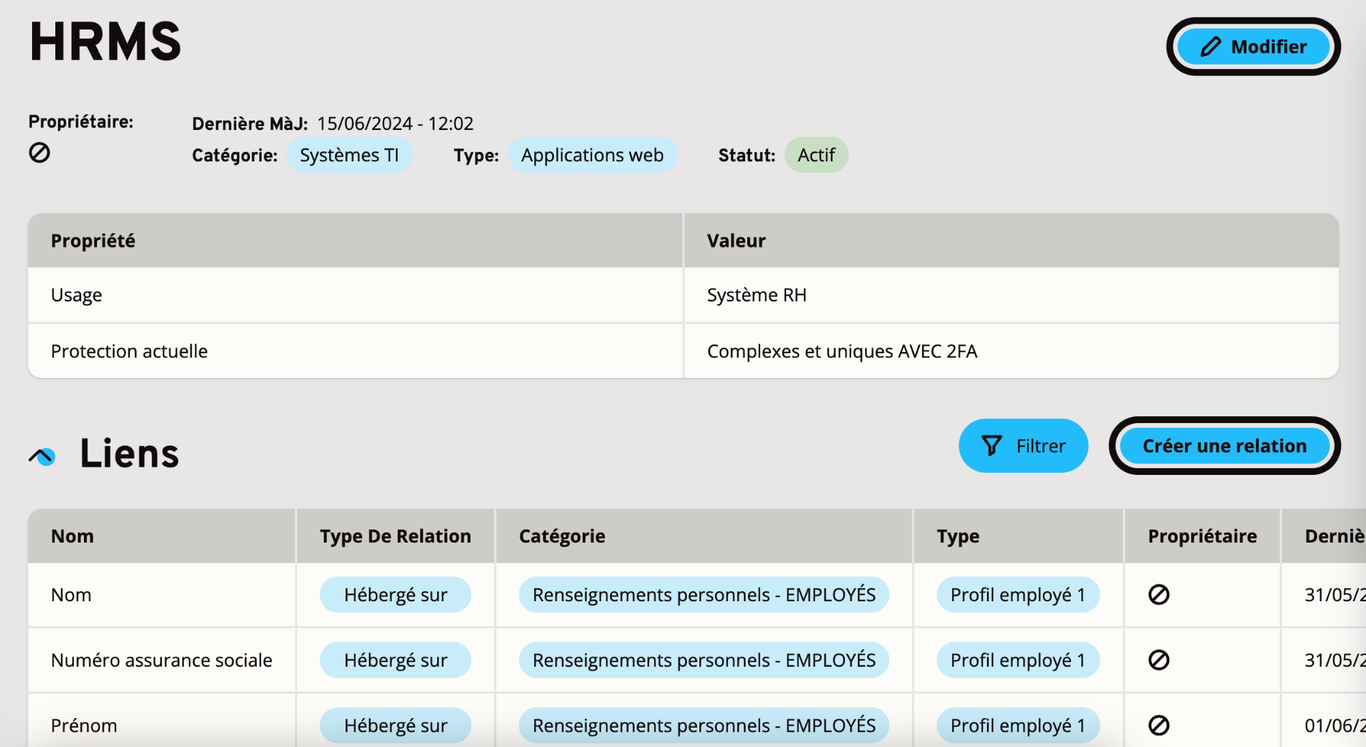Collapse the Liens section chevron

coord(42,456)
